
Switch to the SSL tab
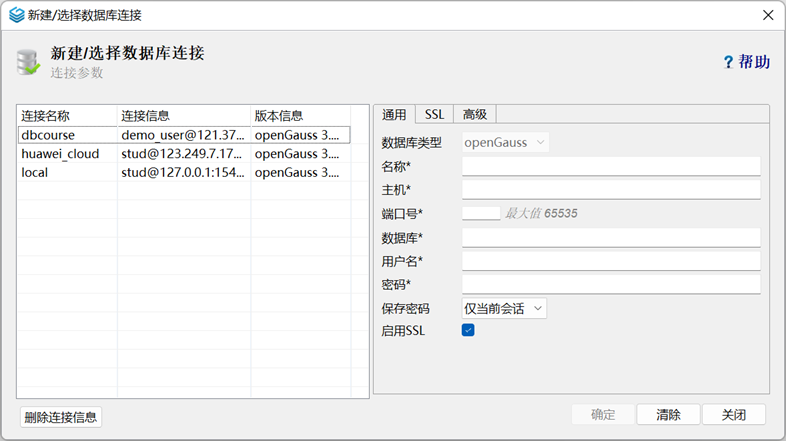pyautogui.click(x=434, y=115)
